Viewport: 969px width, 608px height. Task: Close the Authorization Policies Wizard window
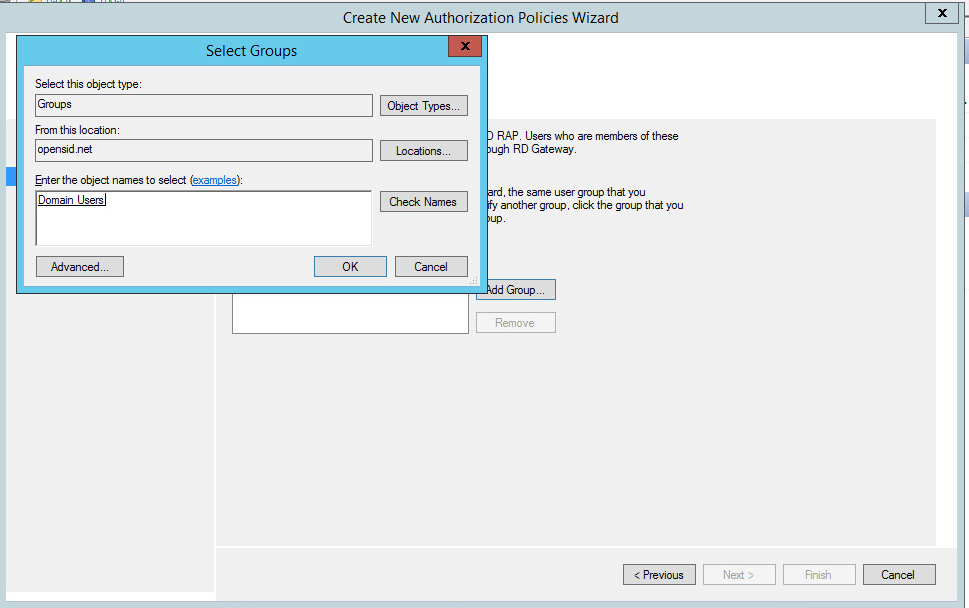pyautogui.click(x=939, y=14)
